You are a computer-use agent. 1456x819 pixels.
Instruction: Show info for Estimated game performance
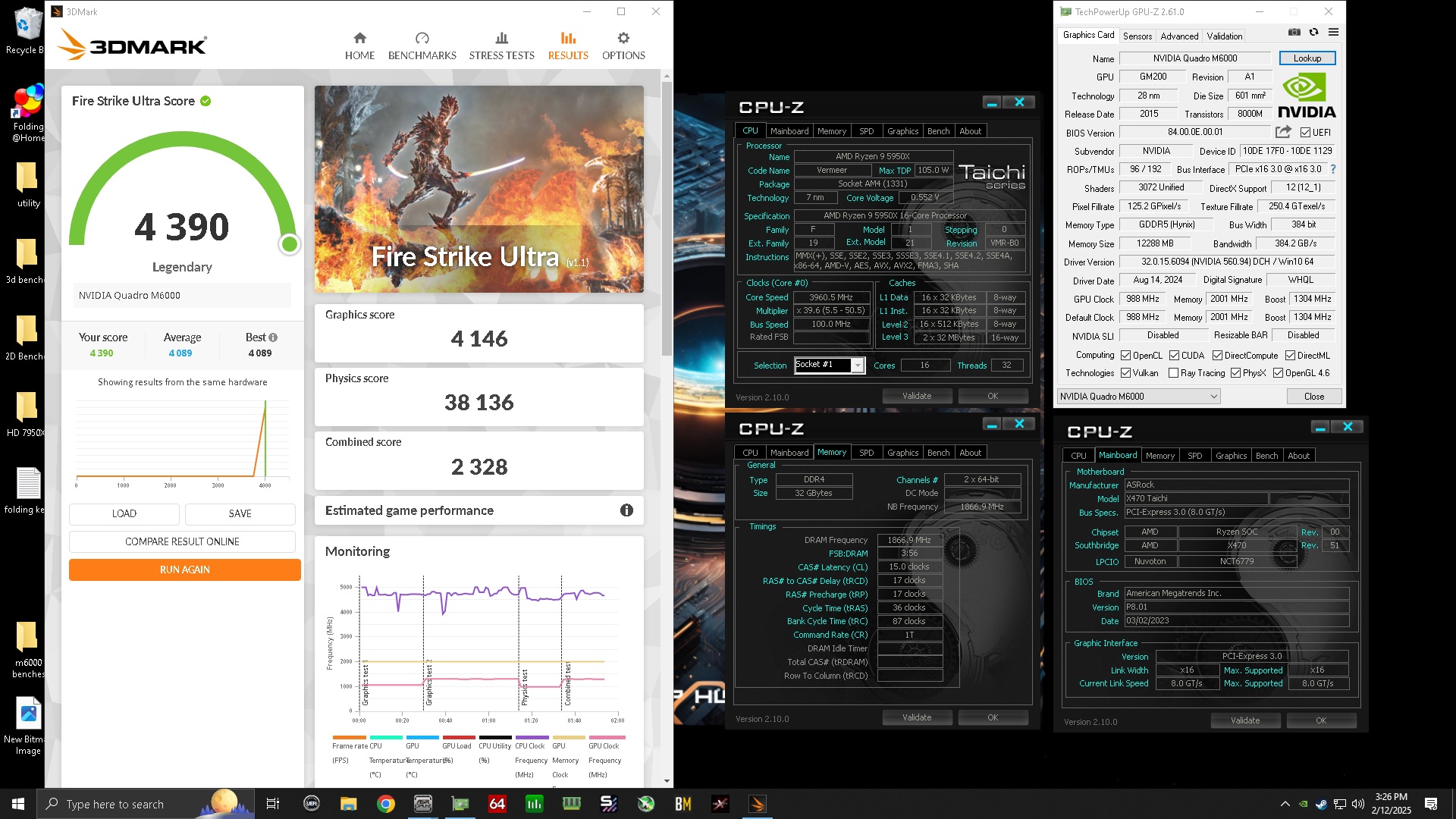point(626,510)
